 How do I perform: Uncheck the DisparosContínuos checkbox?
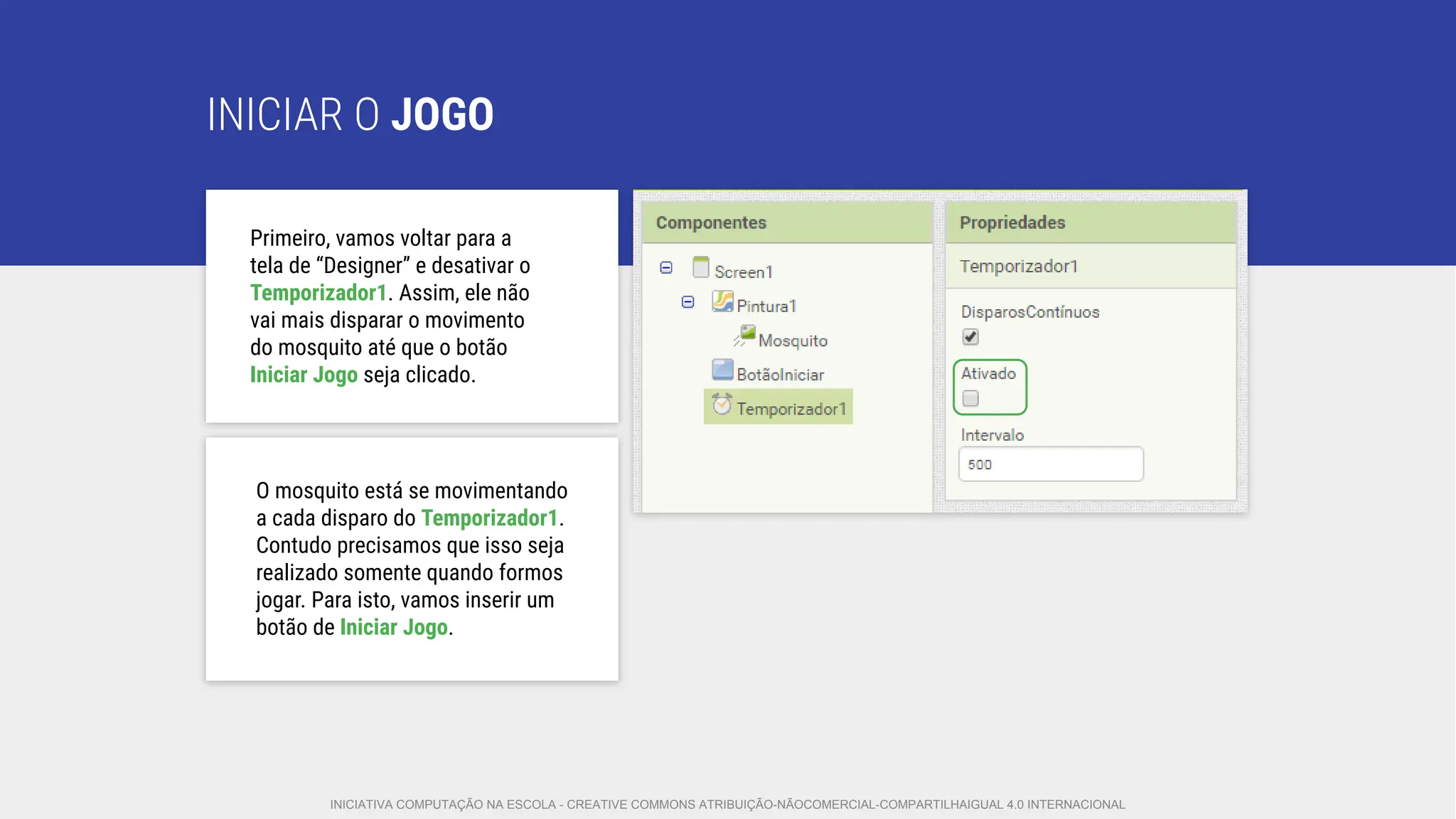pos(970,337)
